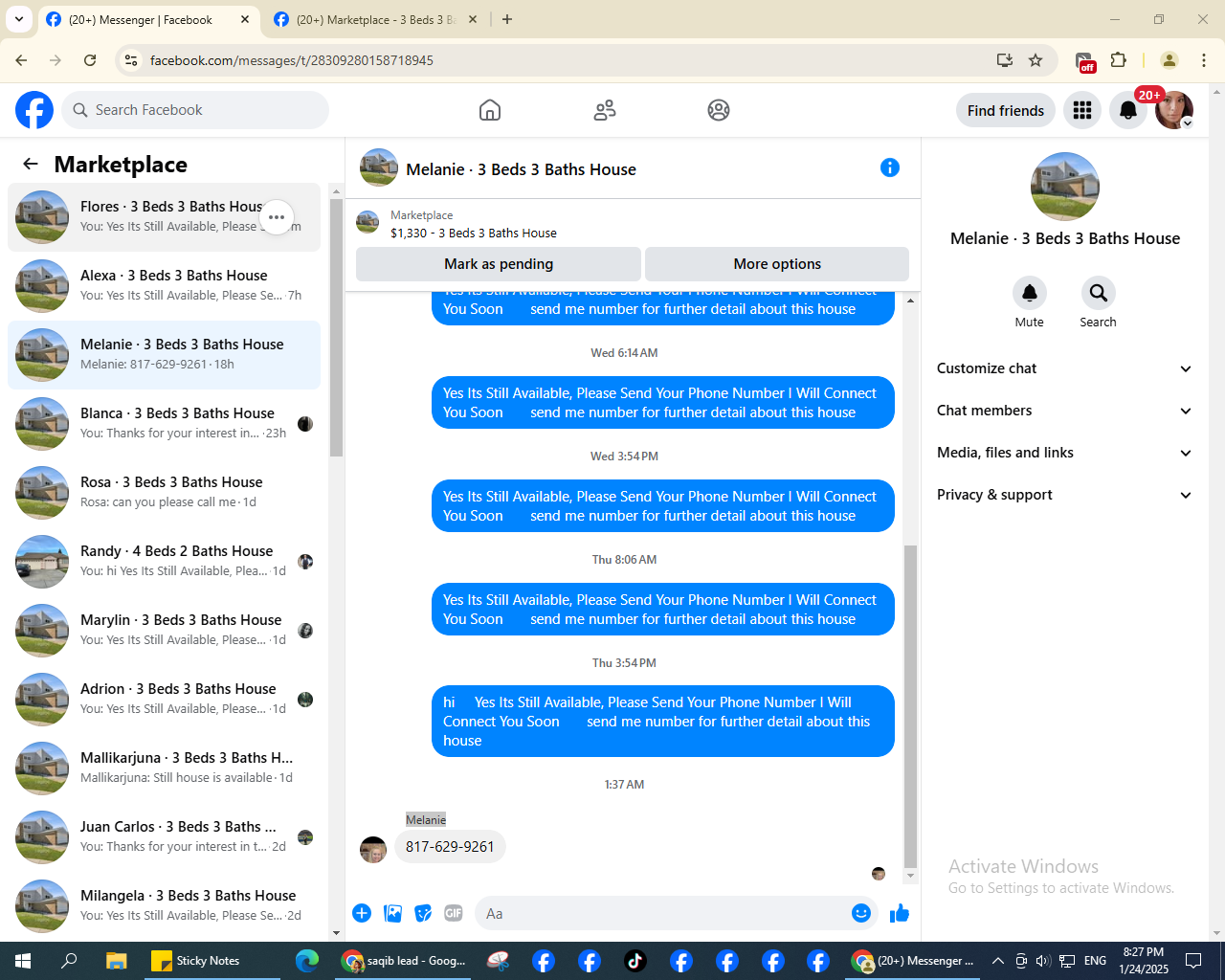The height and width of the screenshot is (980, 1225).
Task: Open Rosa conversation
Action: (x=165, y=493)
